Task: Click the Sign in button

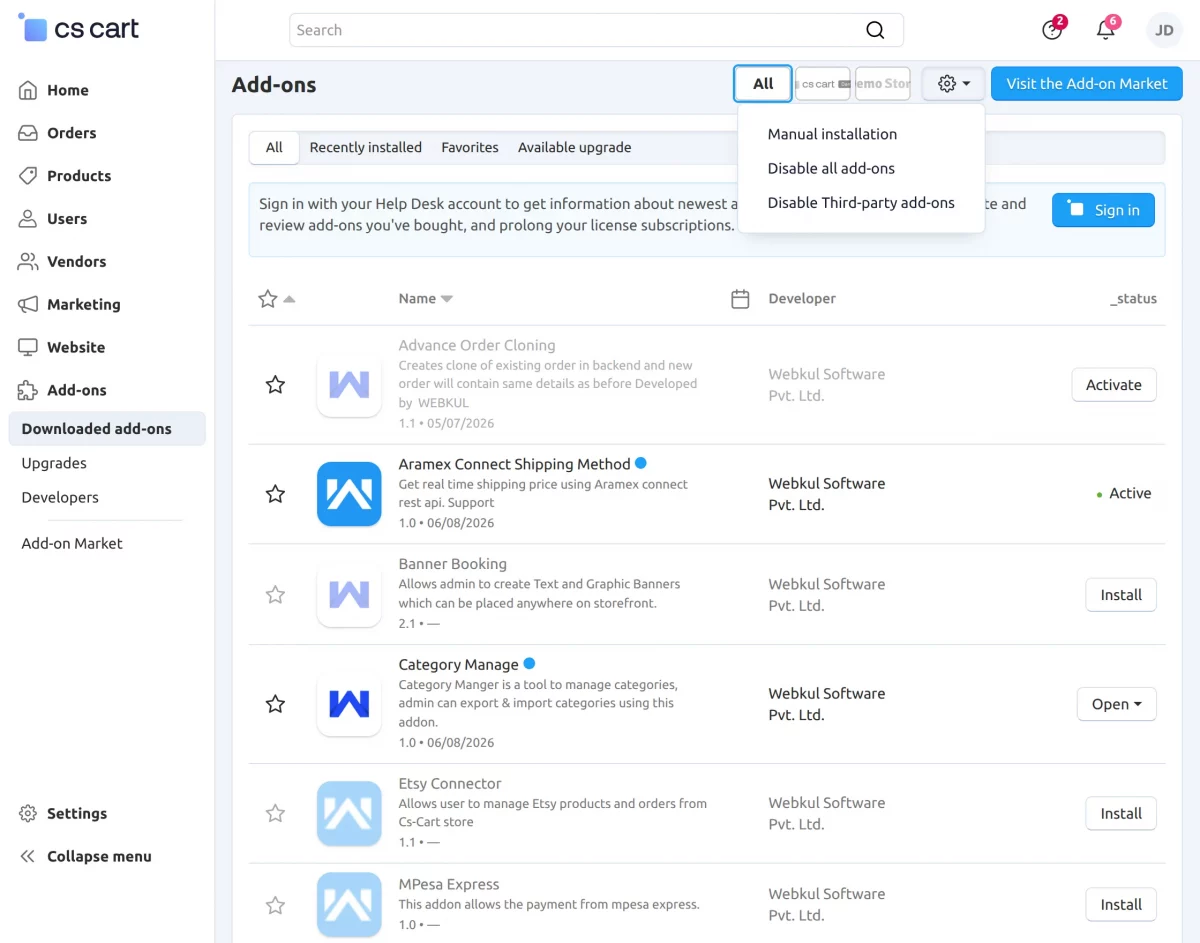Action: coord(1103,210)
